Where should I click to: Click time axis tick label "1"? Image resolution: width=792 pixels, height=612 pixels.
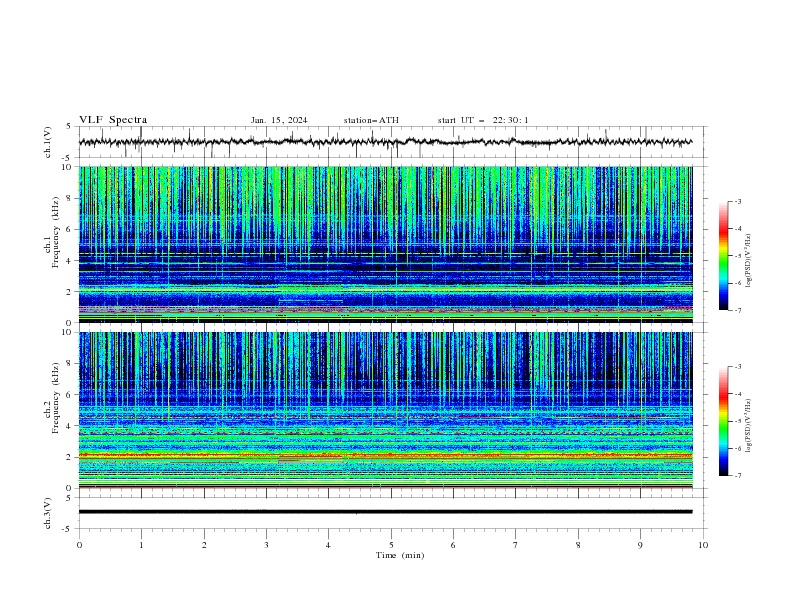(x=141, y=545)
